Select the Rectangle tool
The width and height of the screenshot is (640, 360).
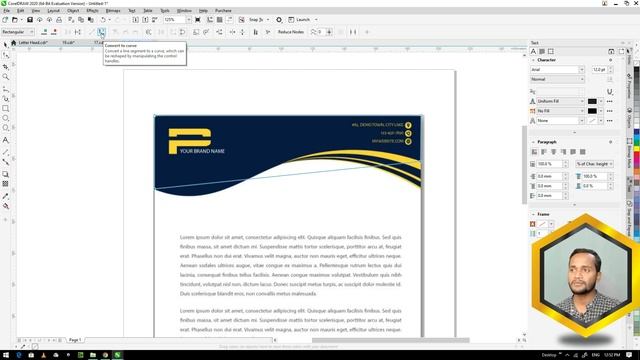tap(5, 109)
